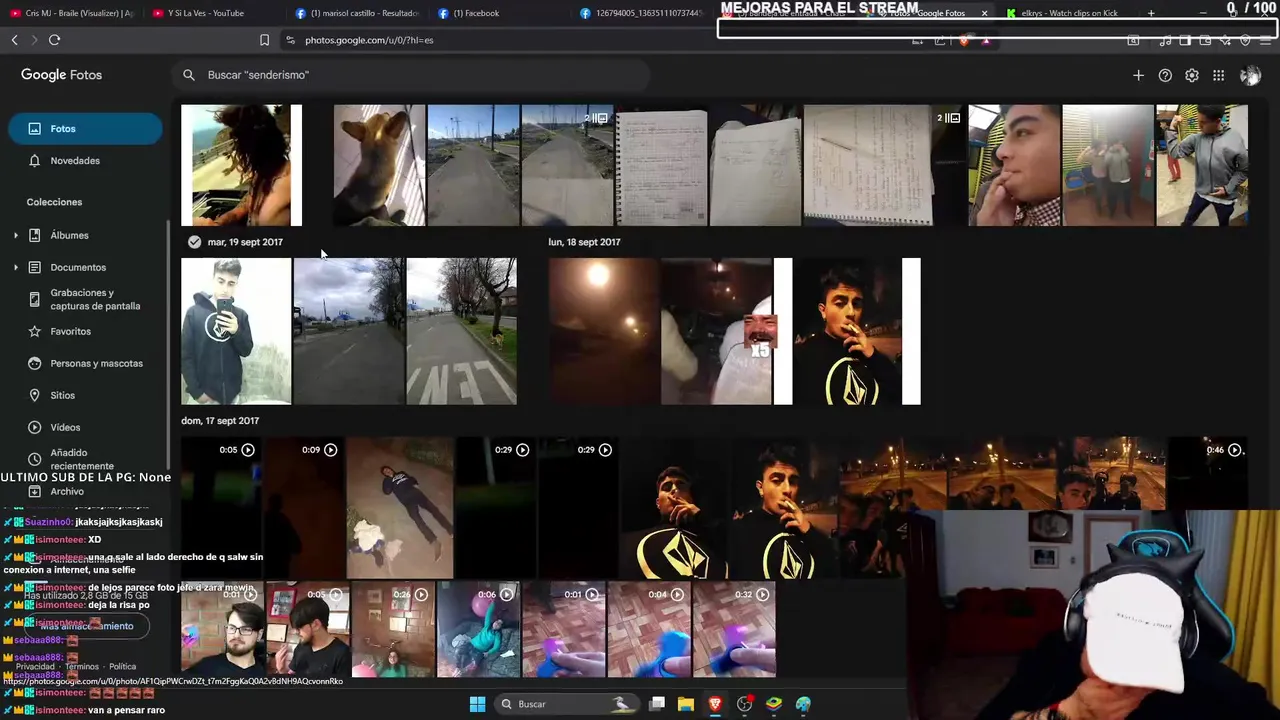Open the person lying on ground photo
Screen dimensions: 1280x720
pos(400,508)
